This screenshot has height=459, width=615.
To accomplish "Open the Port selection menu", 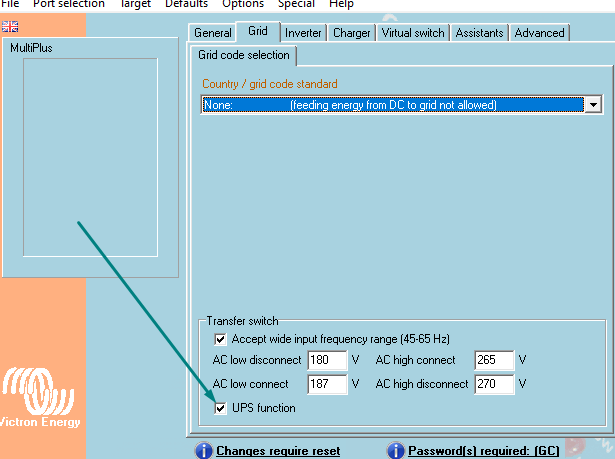I will pos(69,4).
